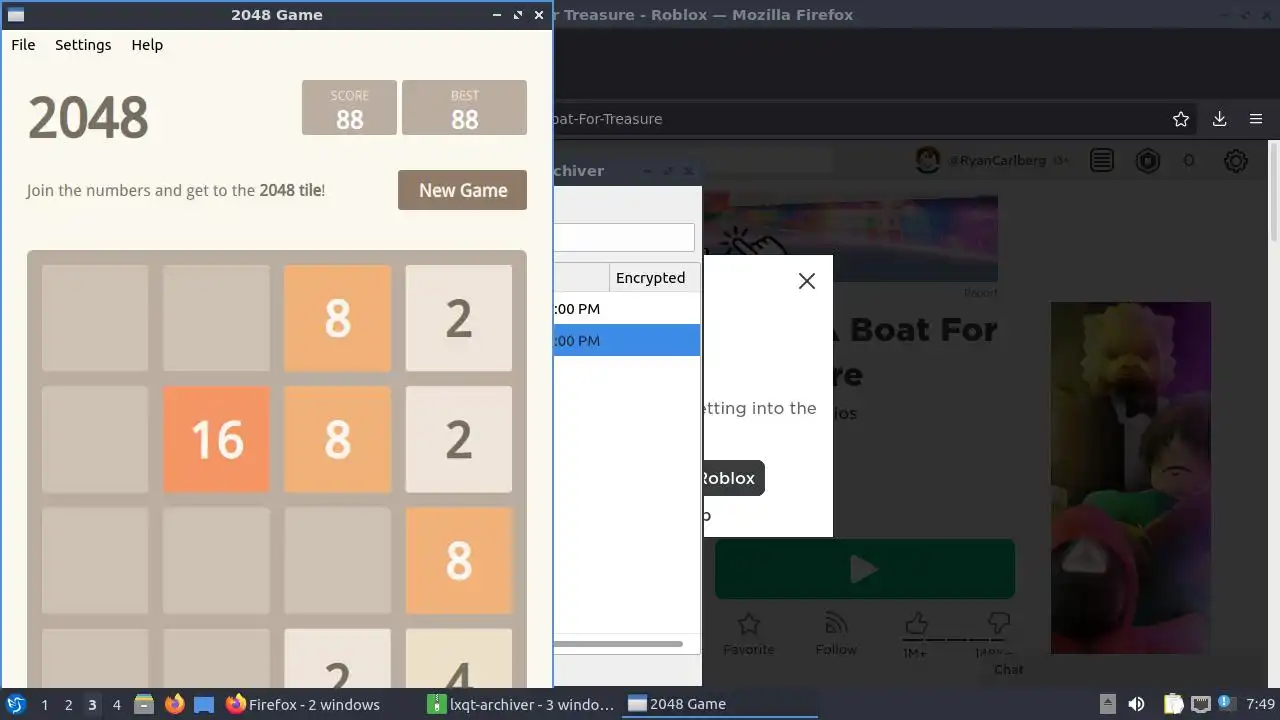Switch to virtual desktop 1
This screenshot has width=1280, height=720.
coord(44,704)
